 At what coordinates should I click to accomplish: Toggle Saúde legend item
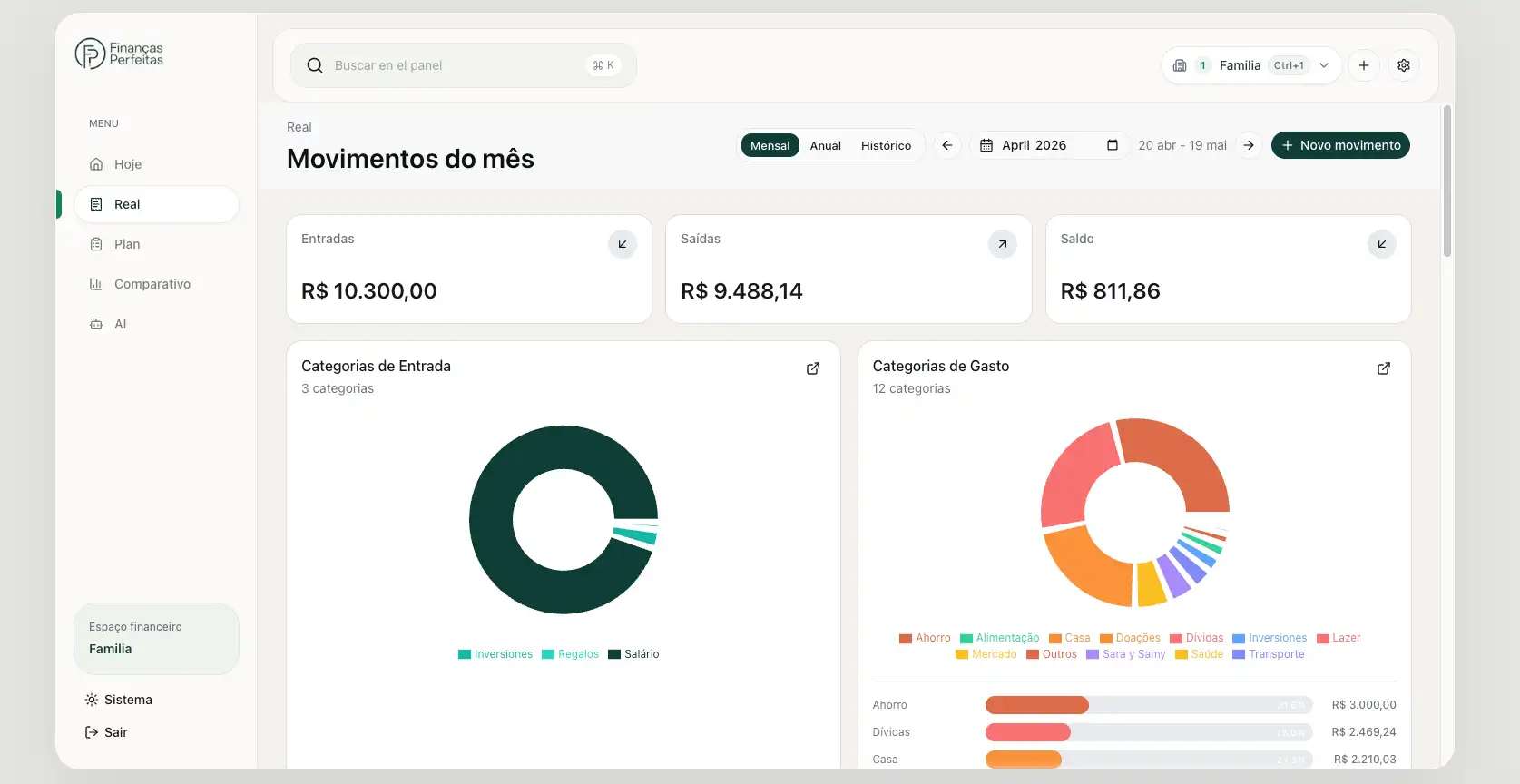(x=1199, y=654)
